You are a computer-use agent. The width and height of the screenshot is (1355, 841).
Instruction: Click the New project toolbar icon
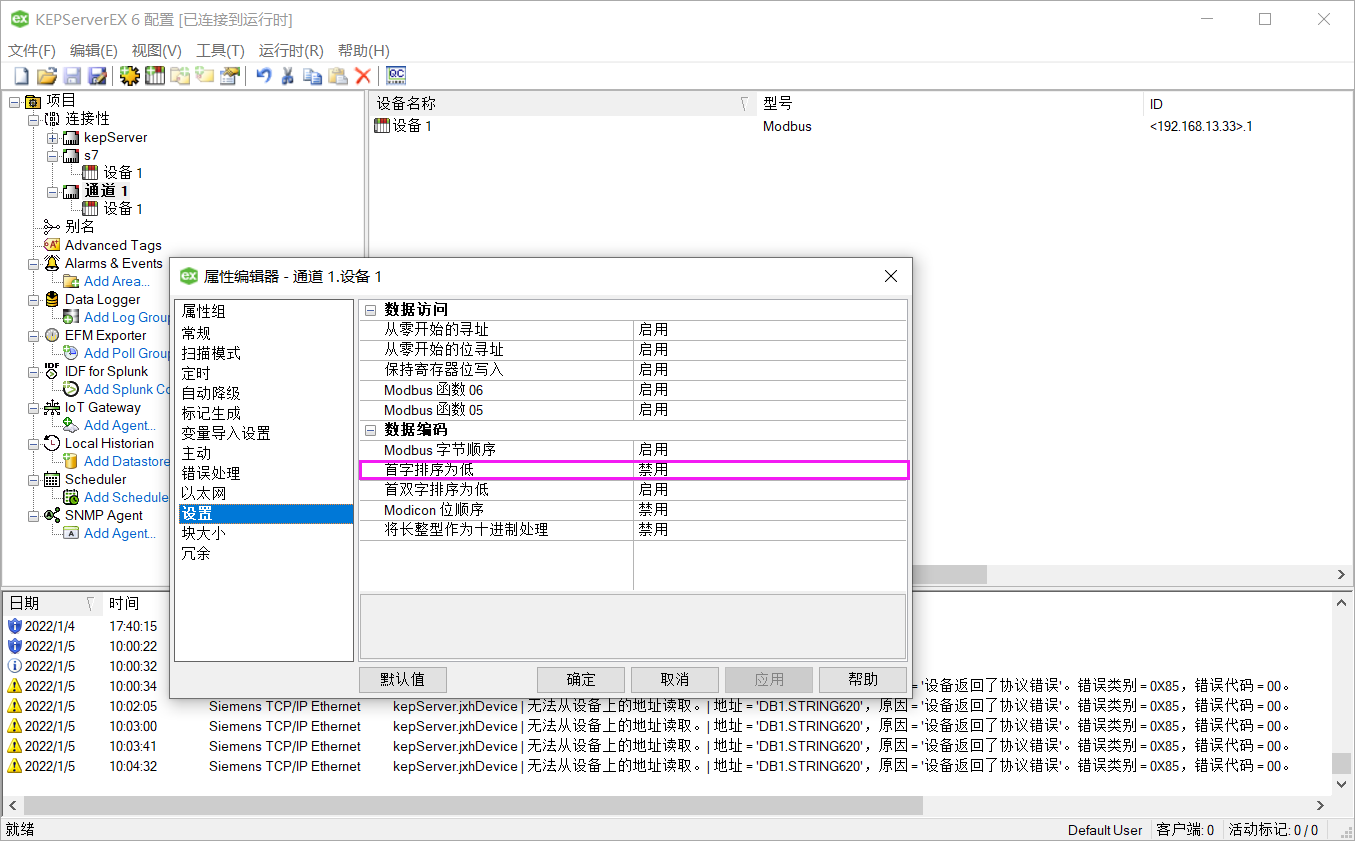click(x=21, y=75)
